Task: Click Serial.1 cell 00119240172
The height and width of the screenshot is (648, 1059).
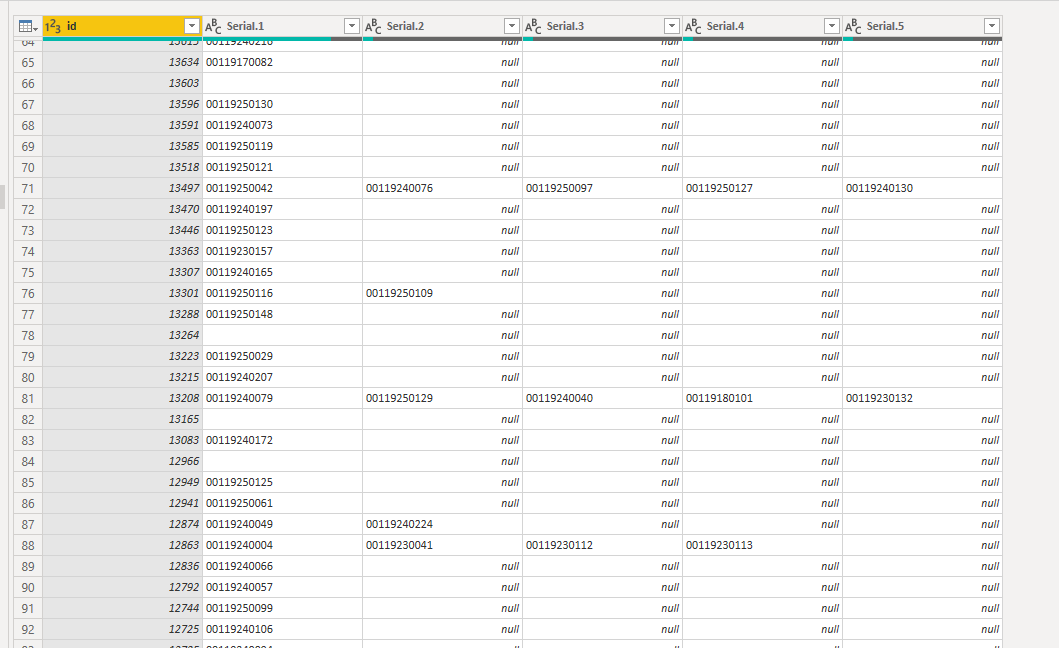Action: (x=282, y=440)
